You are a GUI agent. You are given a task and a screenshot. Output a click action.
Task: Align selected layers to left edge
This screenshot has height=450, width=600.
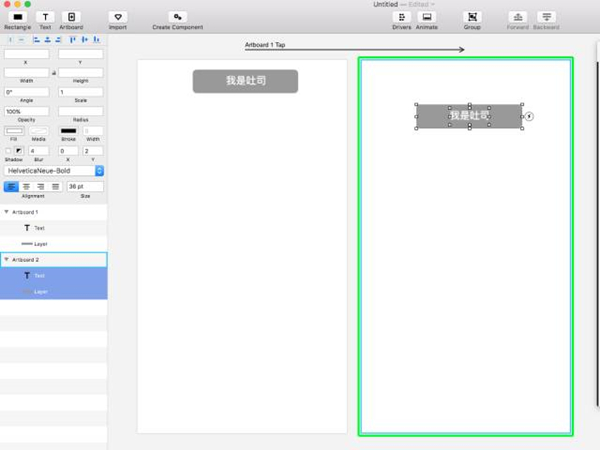[36, 39]
